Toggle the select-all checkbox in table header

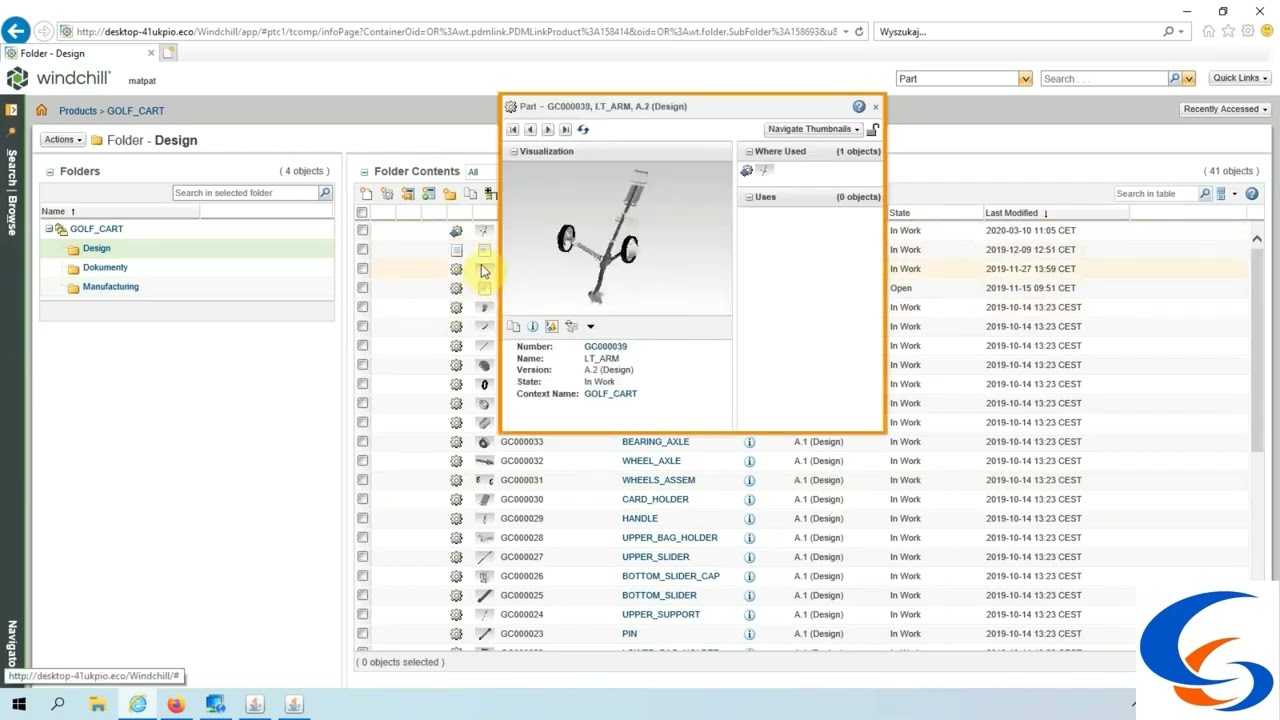pyautogui.click(x=362, y=212)
